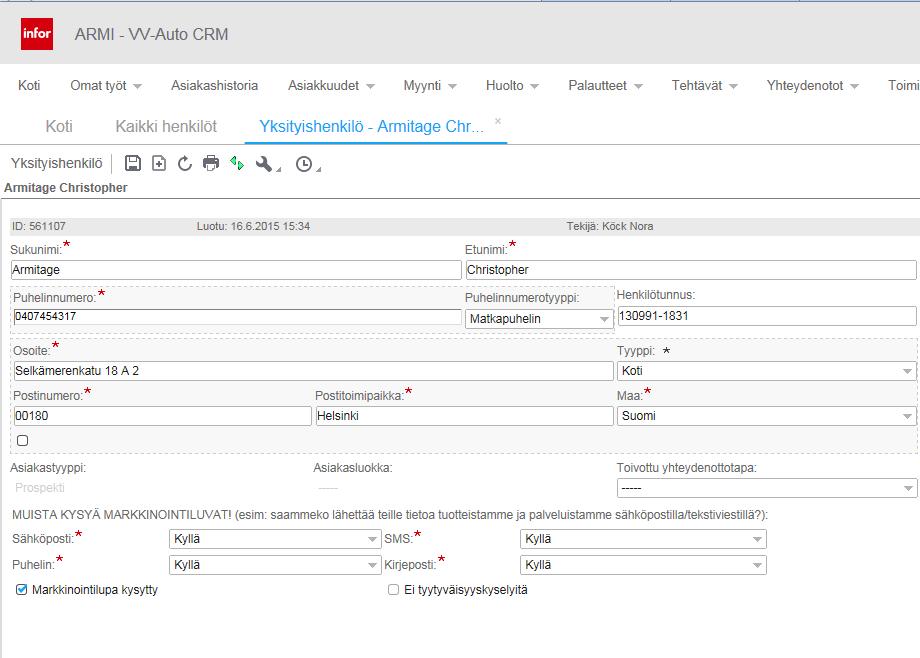
Task: Expand the Omat työt menu
Action: point(106,86)
